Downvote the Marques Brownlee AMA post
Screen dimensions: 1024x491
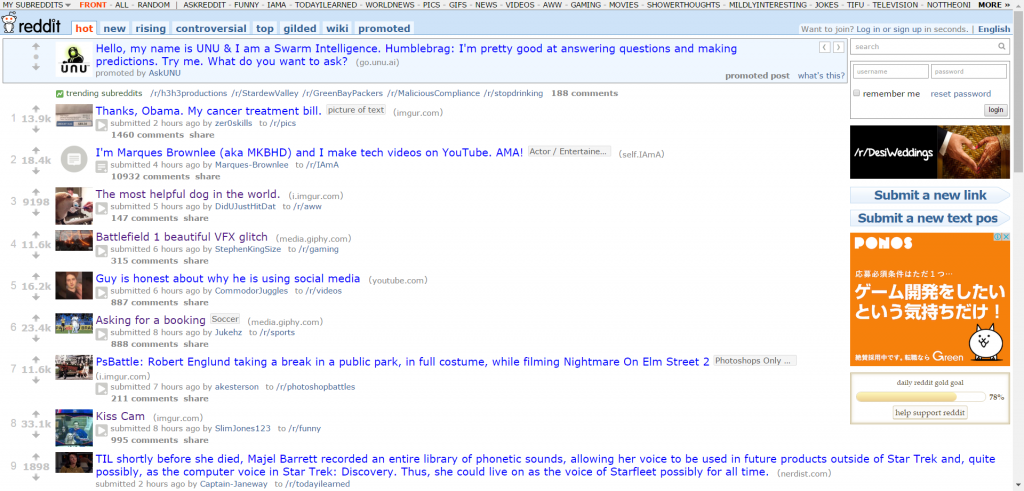click(x=36, y=172)
